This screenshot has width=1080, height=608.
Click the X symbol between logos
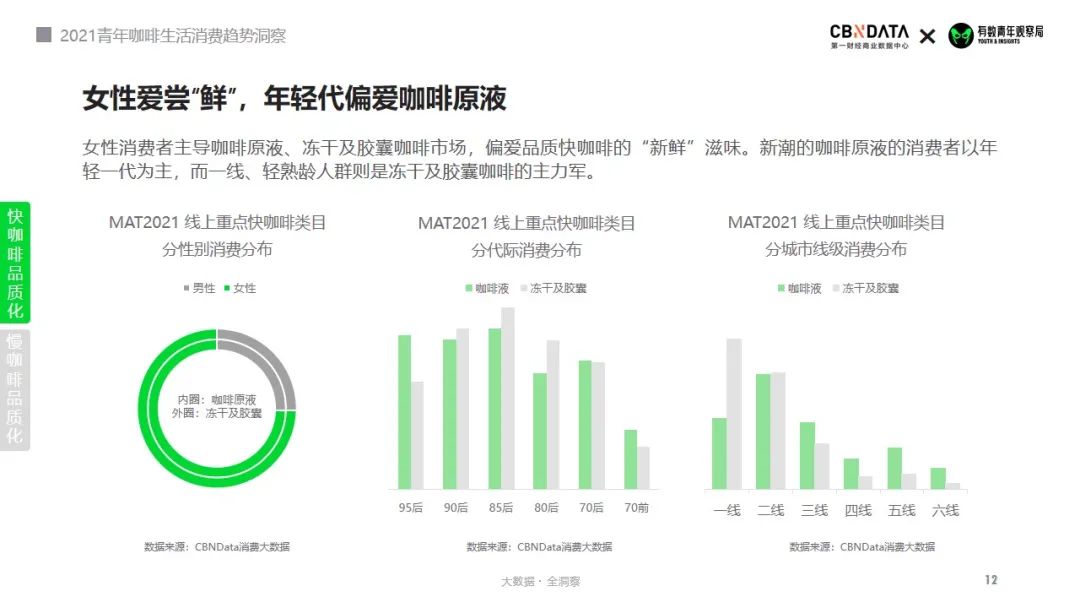pyautogui.click(x=928, y=36)
